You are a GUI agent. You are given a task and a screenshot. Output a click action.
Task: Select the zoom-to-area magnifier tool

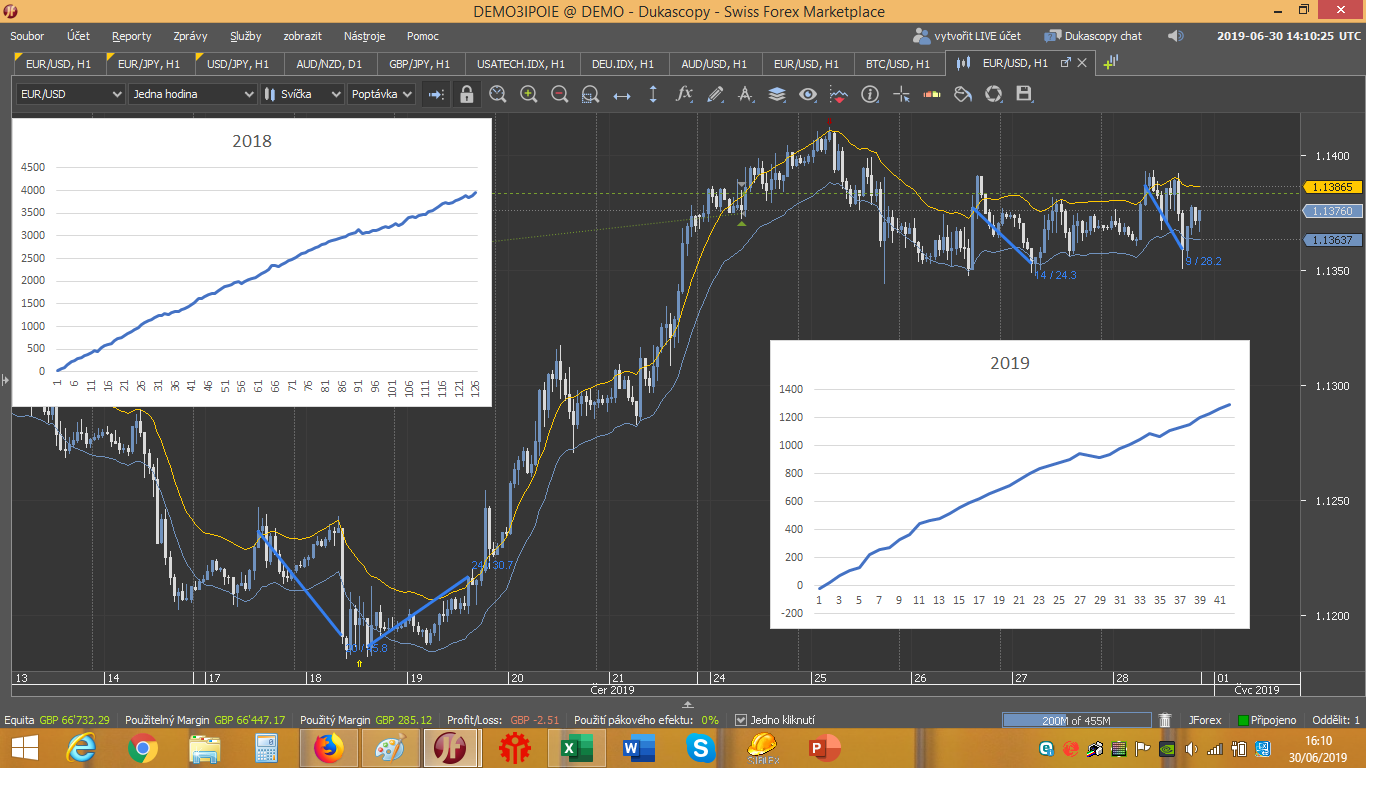click(590, 94)
